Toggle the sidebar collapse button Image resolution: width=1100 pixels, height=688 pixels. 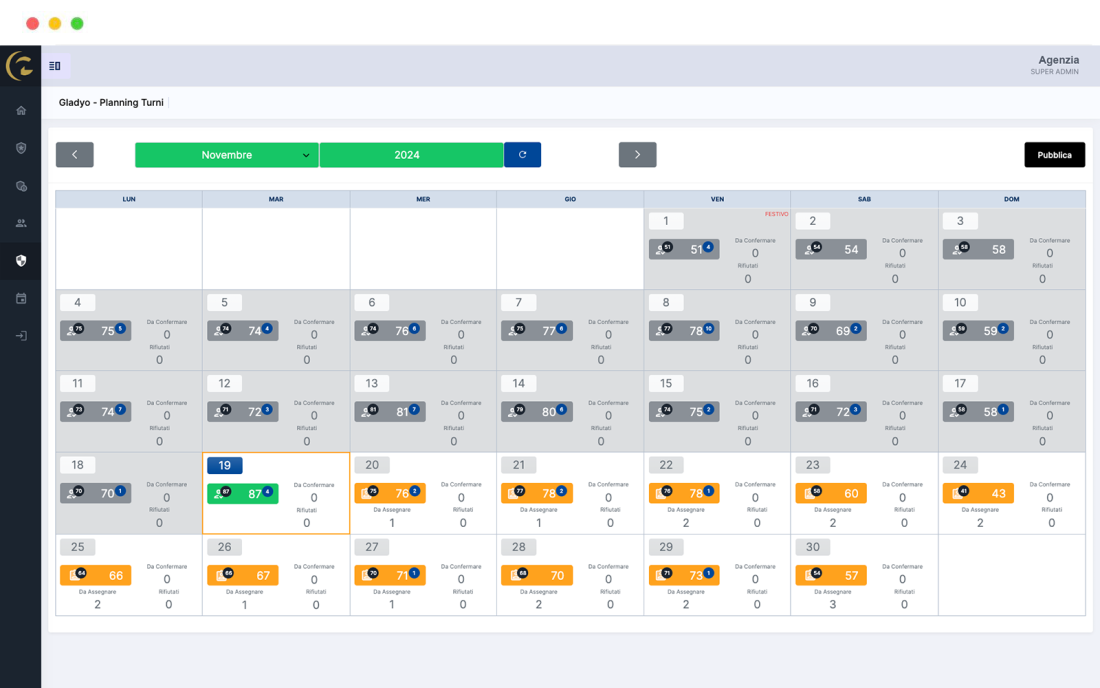click(x=55, y=66)
